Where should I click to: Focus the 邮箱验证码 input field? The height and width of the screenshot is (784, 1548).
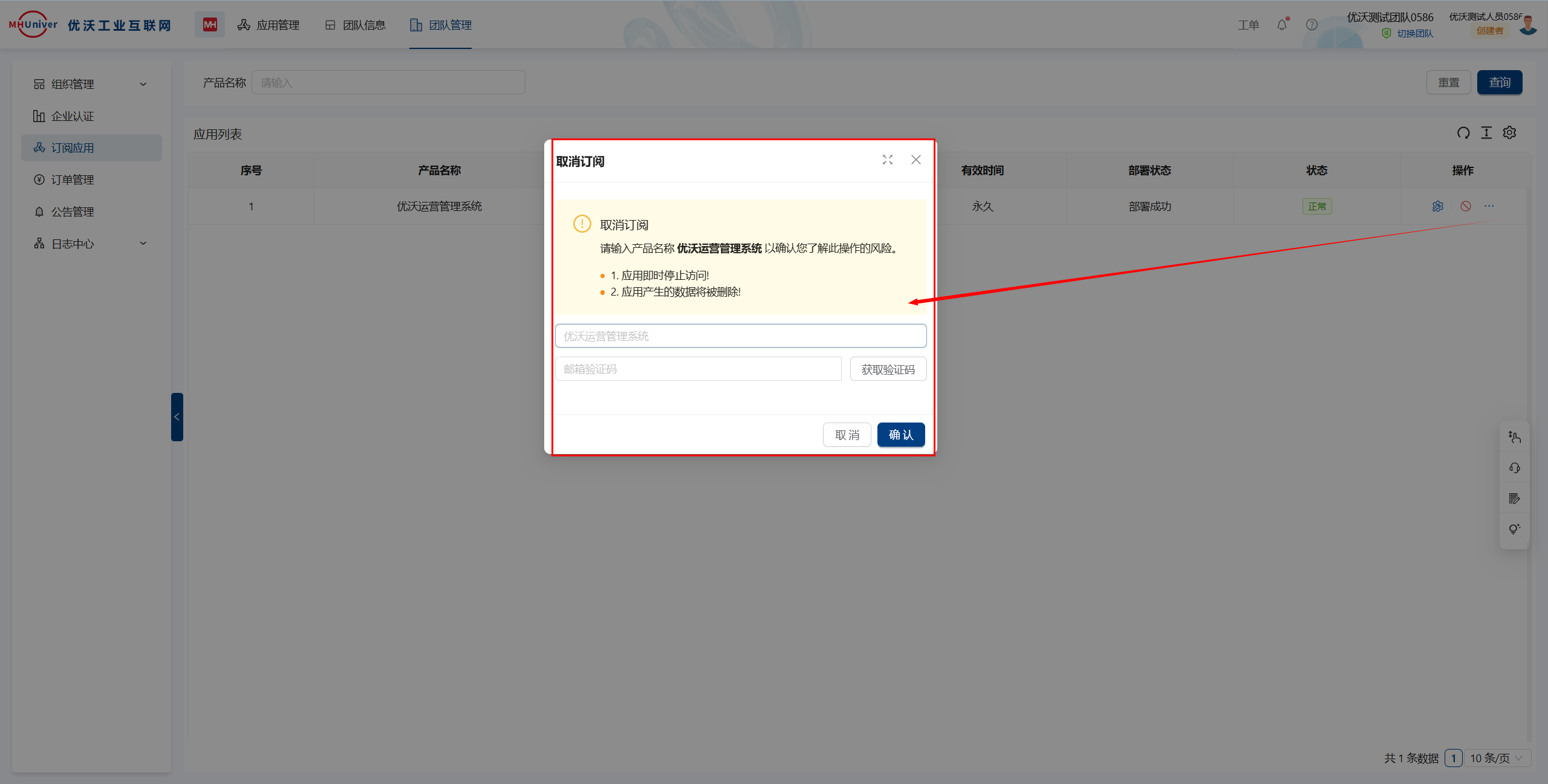pyautogui.click(x=698, y=369)
